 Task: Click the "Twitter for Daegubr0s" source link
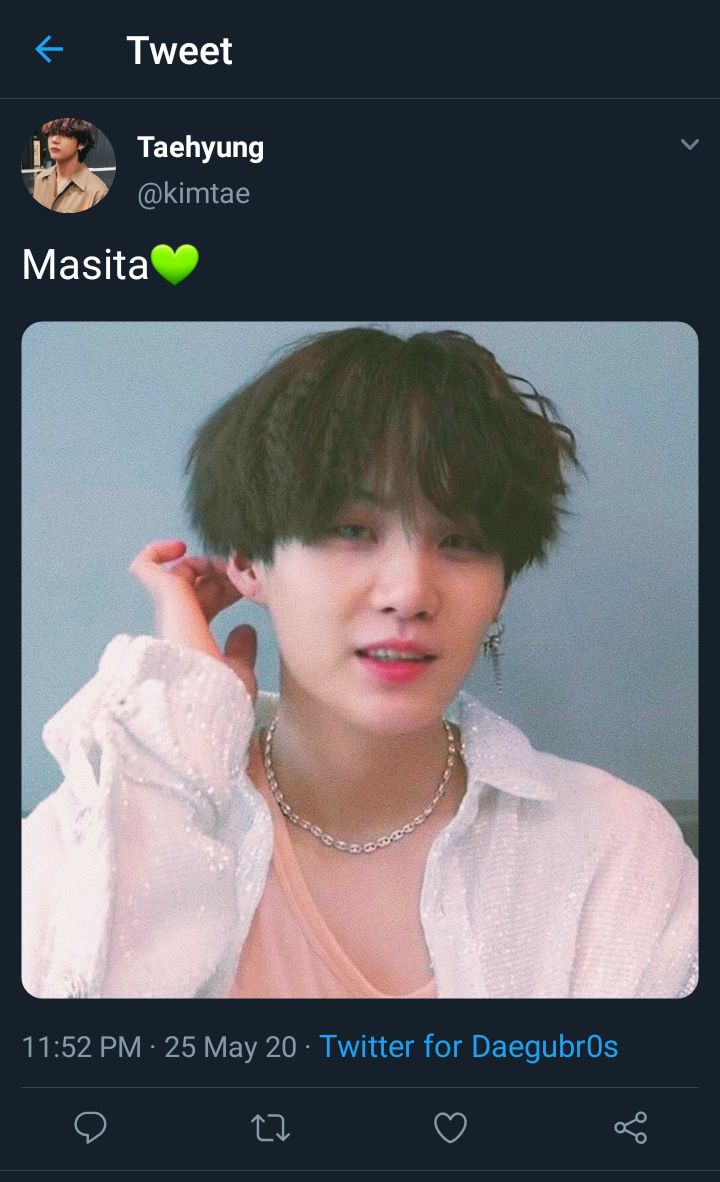[x=469, y=1046]
